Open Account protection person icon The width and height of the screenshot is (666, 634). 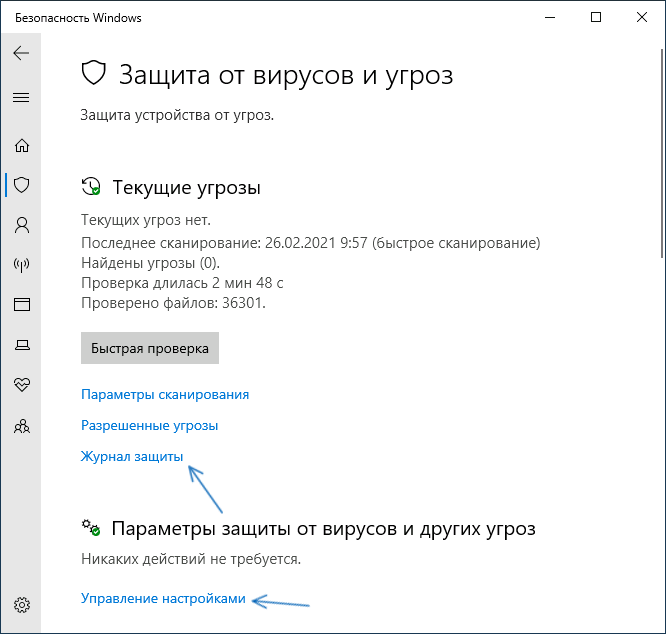click(x=22, y=225)
